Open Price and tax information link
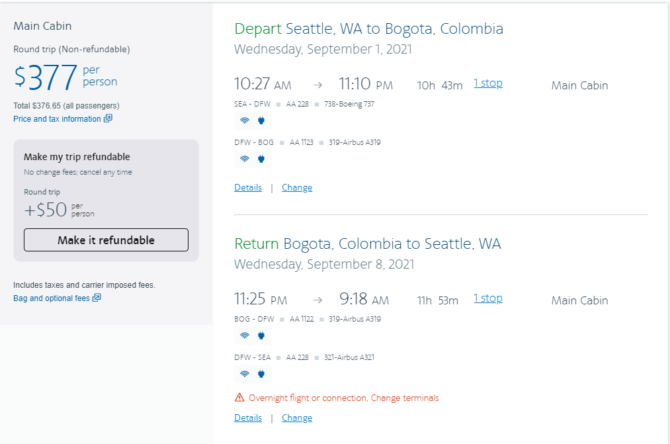This screenshot has width=670, height=444. tap(57, 119)
